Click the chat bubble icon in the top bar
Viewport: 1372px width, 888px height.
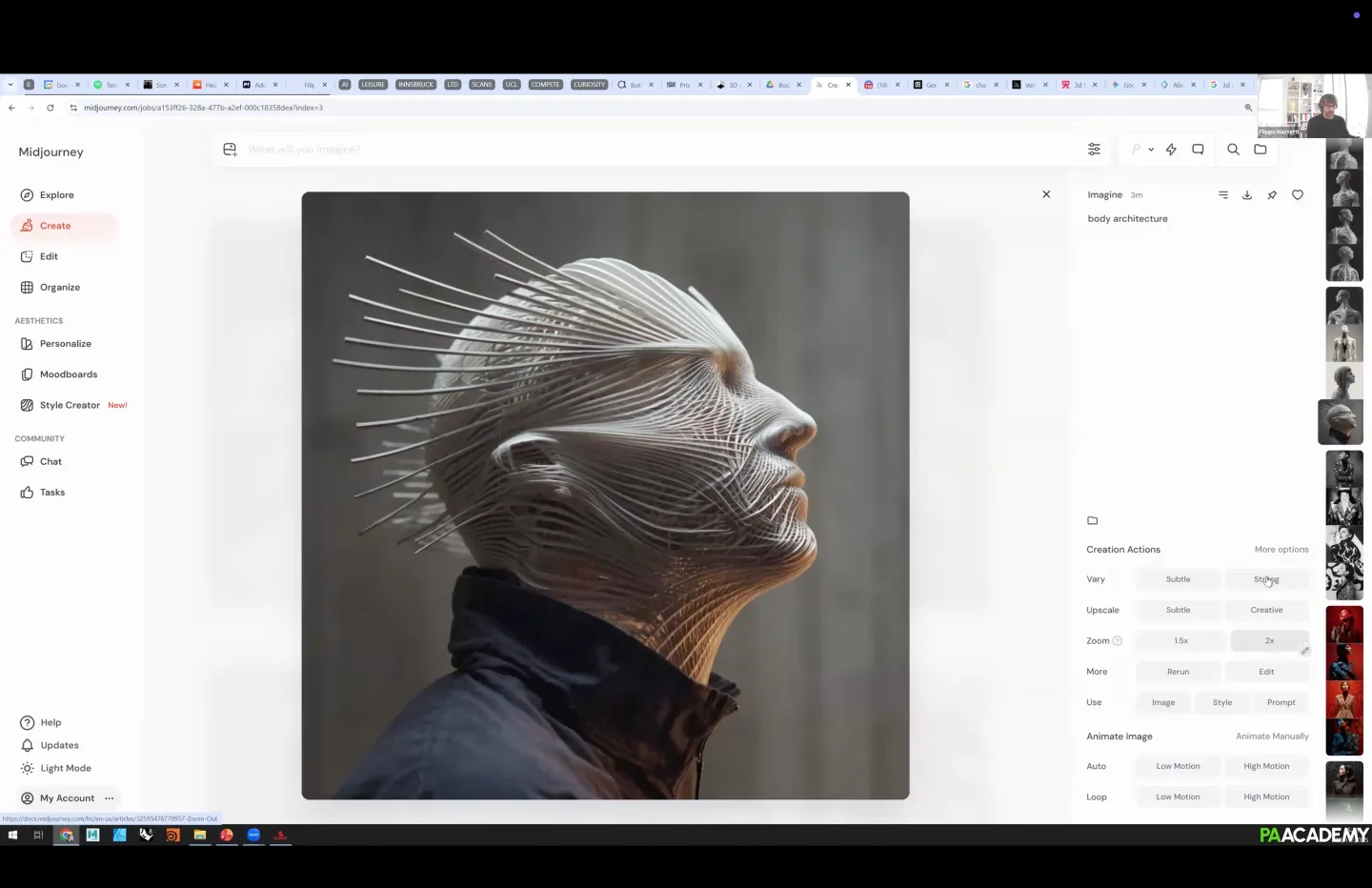click(x=1198, y=150)
